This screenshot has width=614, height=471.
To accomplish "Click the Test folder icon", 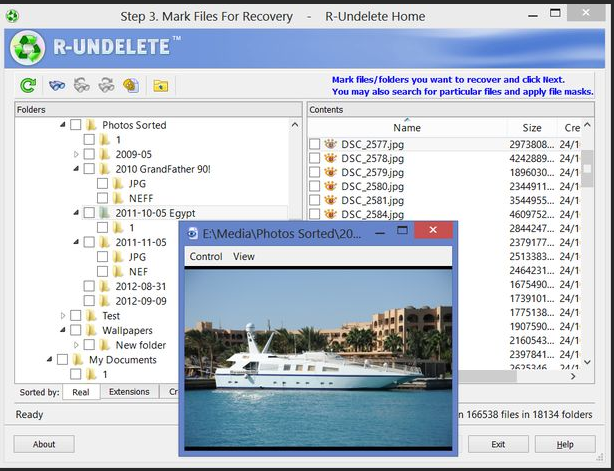I will point(91,316).
